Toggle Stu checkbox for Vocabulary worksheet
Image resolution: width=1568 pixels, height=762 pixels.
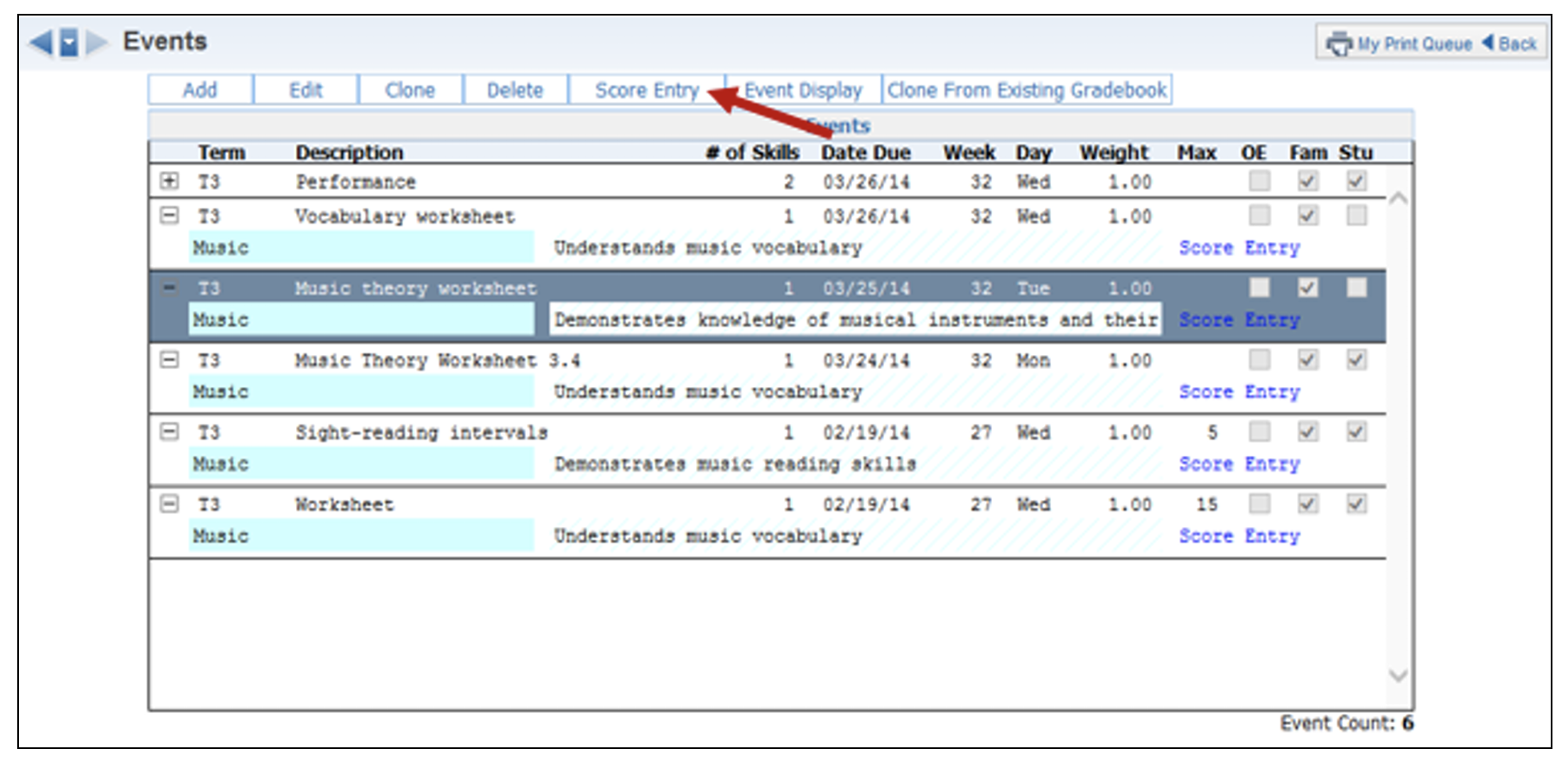[x=1356, y=215]
